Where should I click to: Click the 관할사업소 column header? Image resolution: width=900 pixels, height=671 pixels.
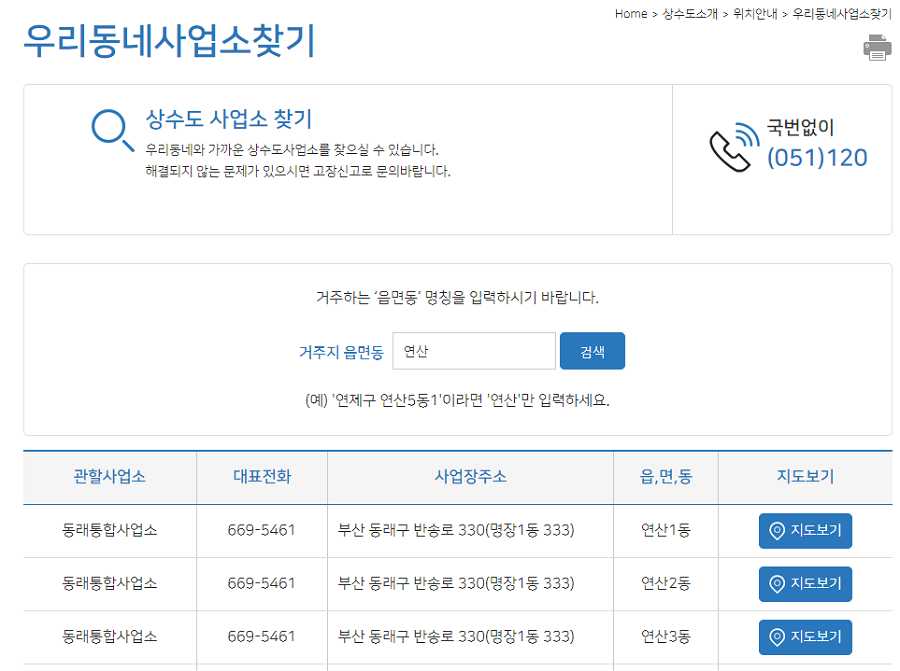pos(109,478)
